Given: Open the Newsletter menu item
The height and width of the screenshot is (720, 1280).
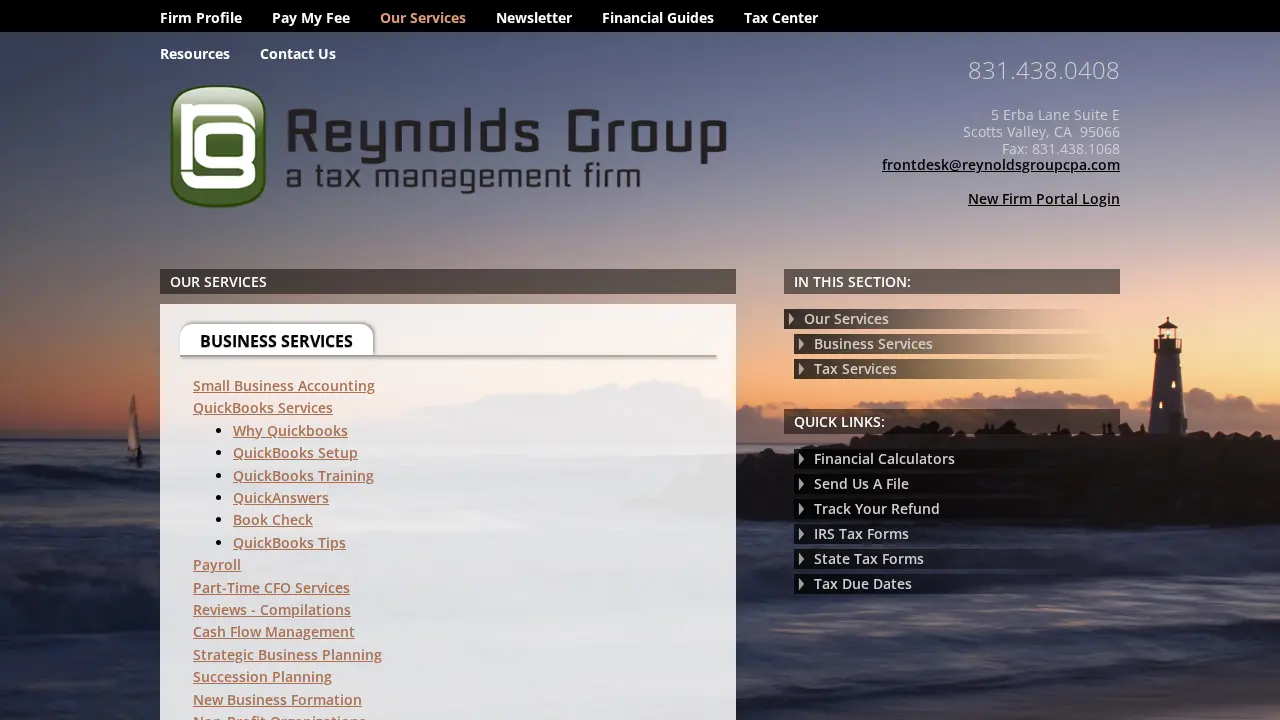Looking at the screenshot, I should coord(534,18).
